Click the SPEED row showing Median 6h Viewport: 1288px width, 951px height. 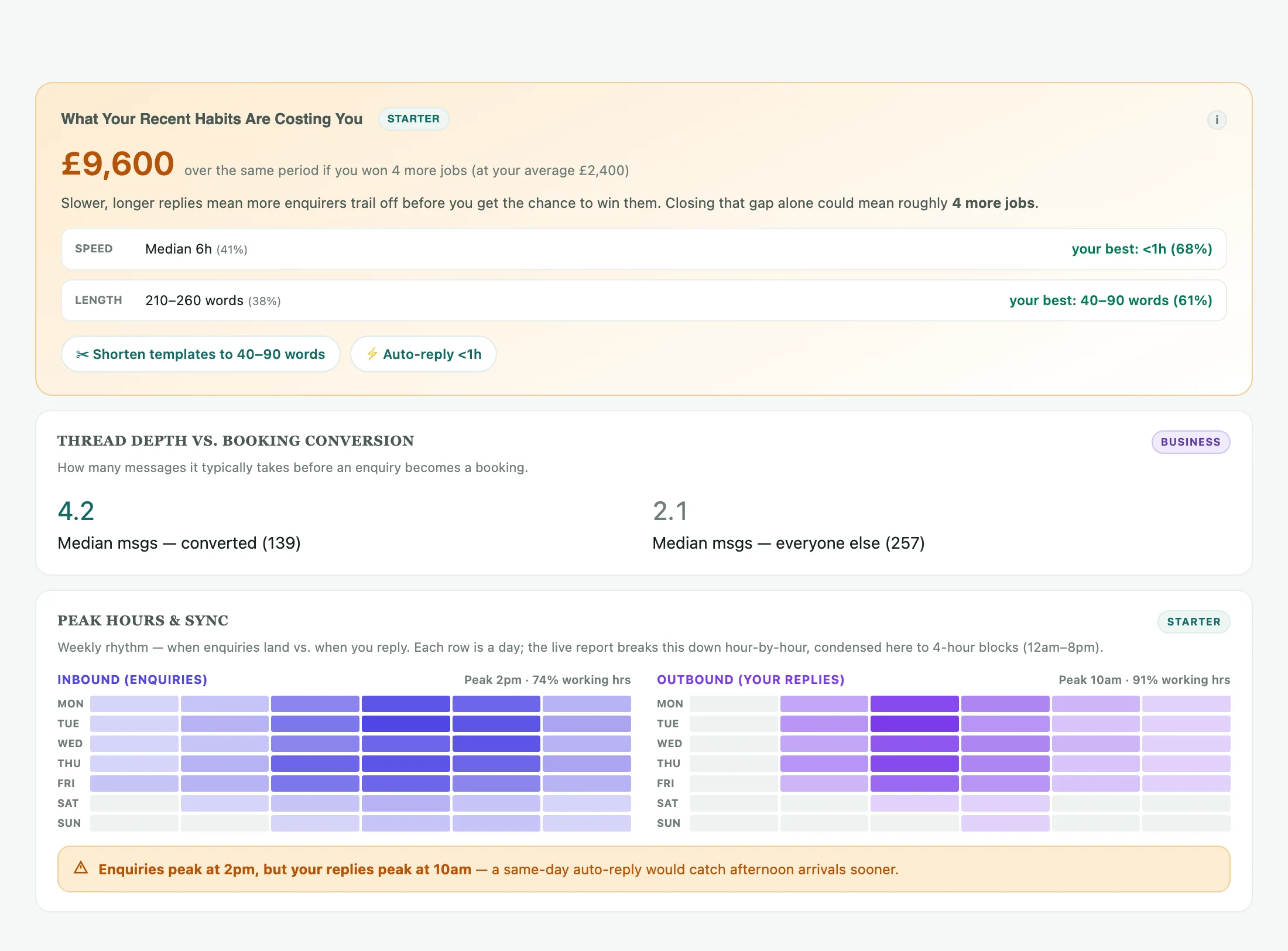tap(643, 249)
